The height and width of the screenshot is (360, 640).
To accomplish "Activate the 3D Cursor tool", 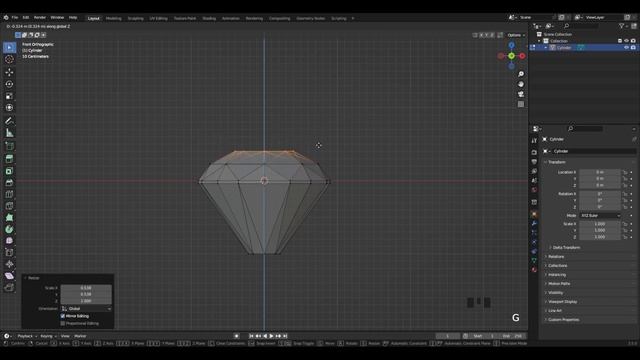I will (9, 60).
